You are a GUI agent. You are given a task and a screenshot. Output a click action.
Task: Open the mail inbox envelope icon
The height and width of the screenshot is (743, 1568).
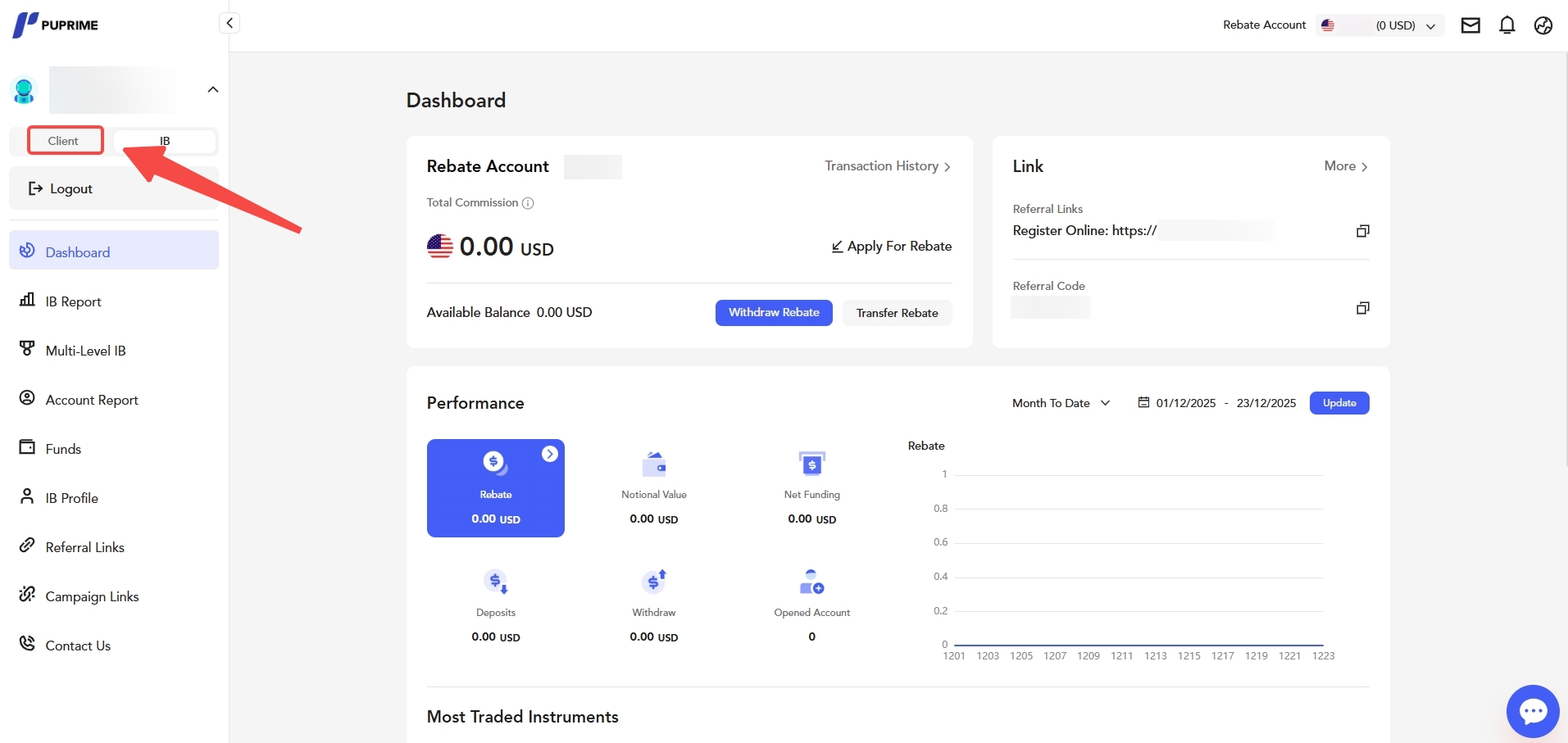click(1470, 25)
